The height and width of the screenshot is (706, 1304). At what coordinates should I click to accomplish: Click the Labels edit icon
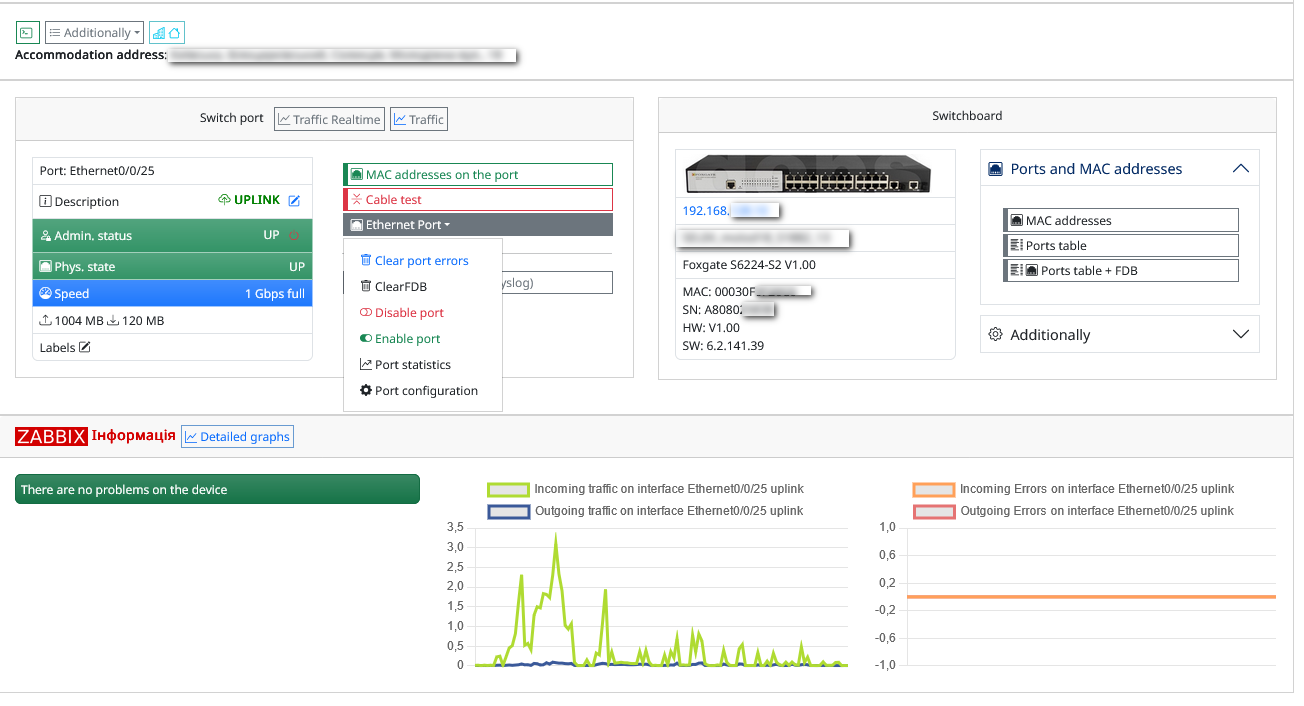coord(85,348)
